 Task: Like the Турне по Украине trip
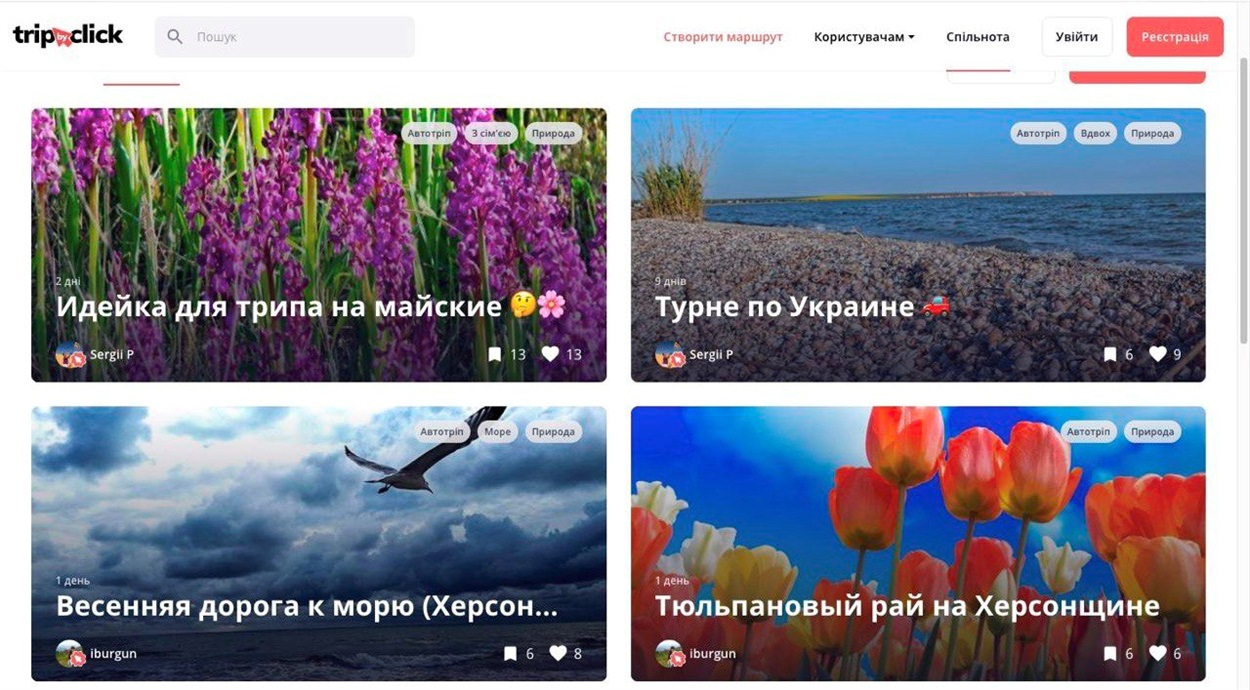[x=1158, y=354]
